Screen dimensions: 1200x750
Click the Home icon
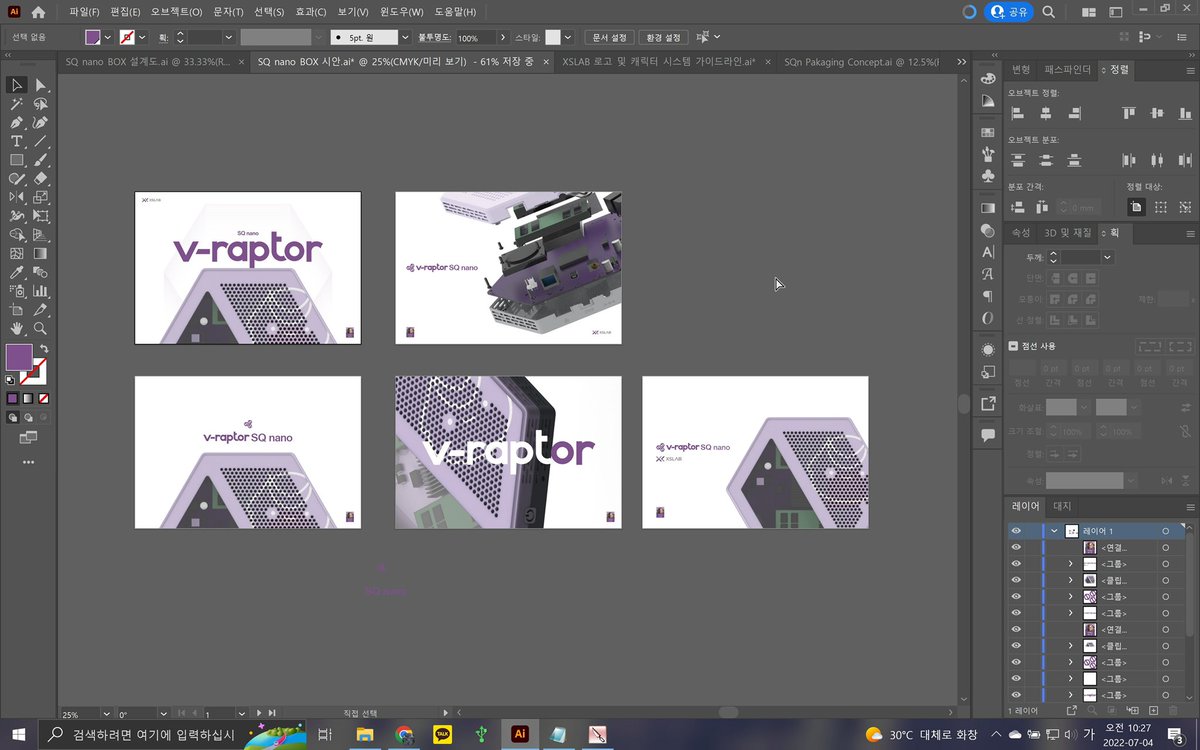39,13
